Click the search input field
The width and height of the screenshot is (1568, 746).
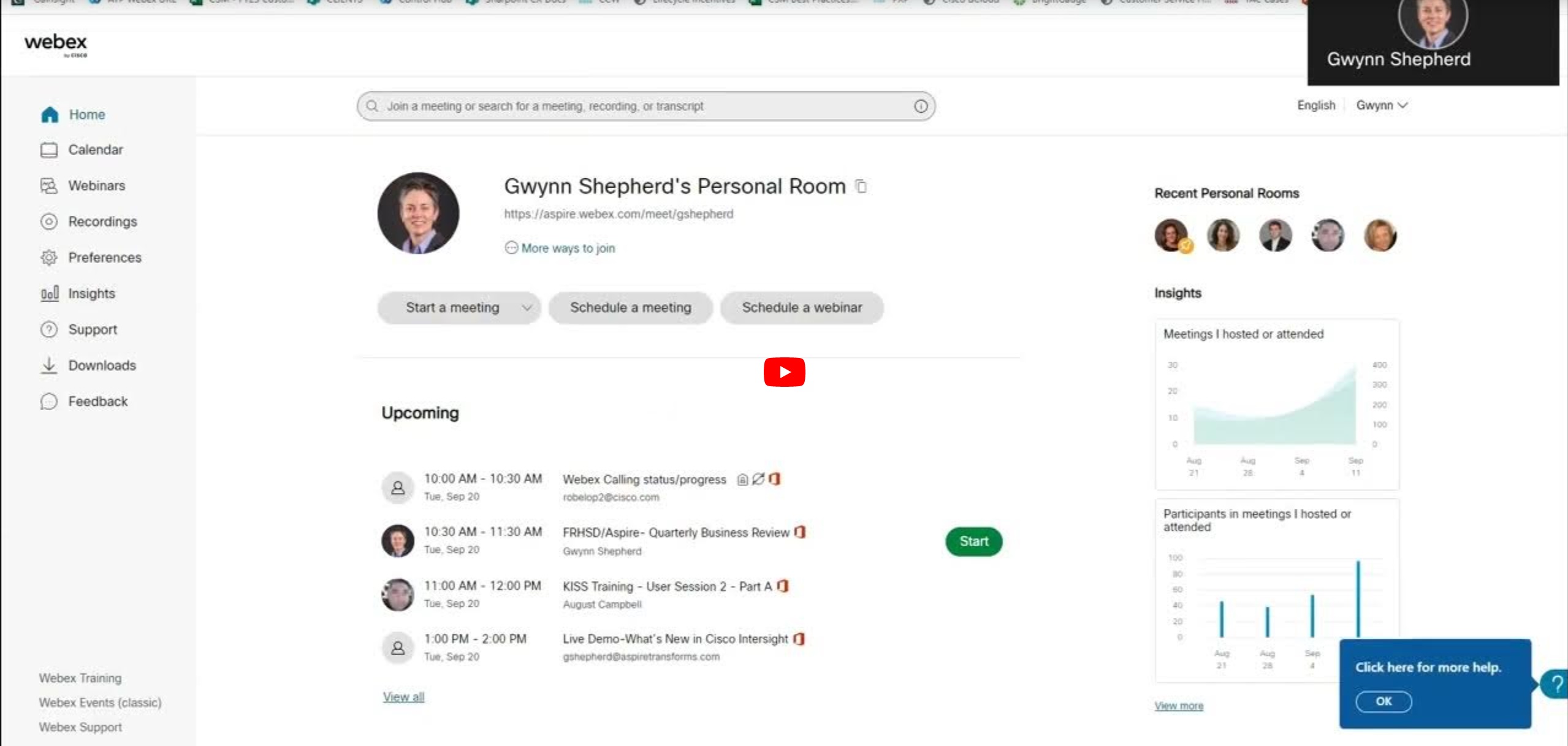[x=645, y=105]
